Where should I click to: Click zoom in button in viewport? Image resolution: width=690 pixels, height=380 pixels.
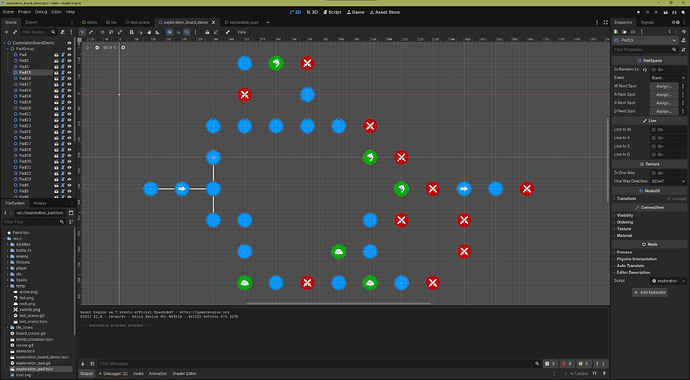click(123, 48)
